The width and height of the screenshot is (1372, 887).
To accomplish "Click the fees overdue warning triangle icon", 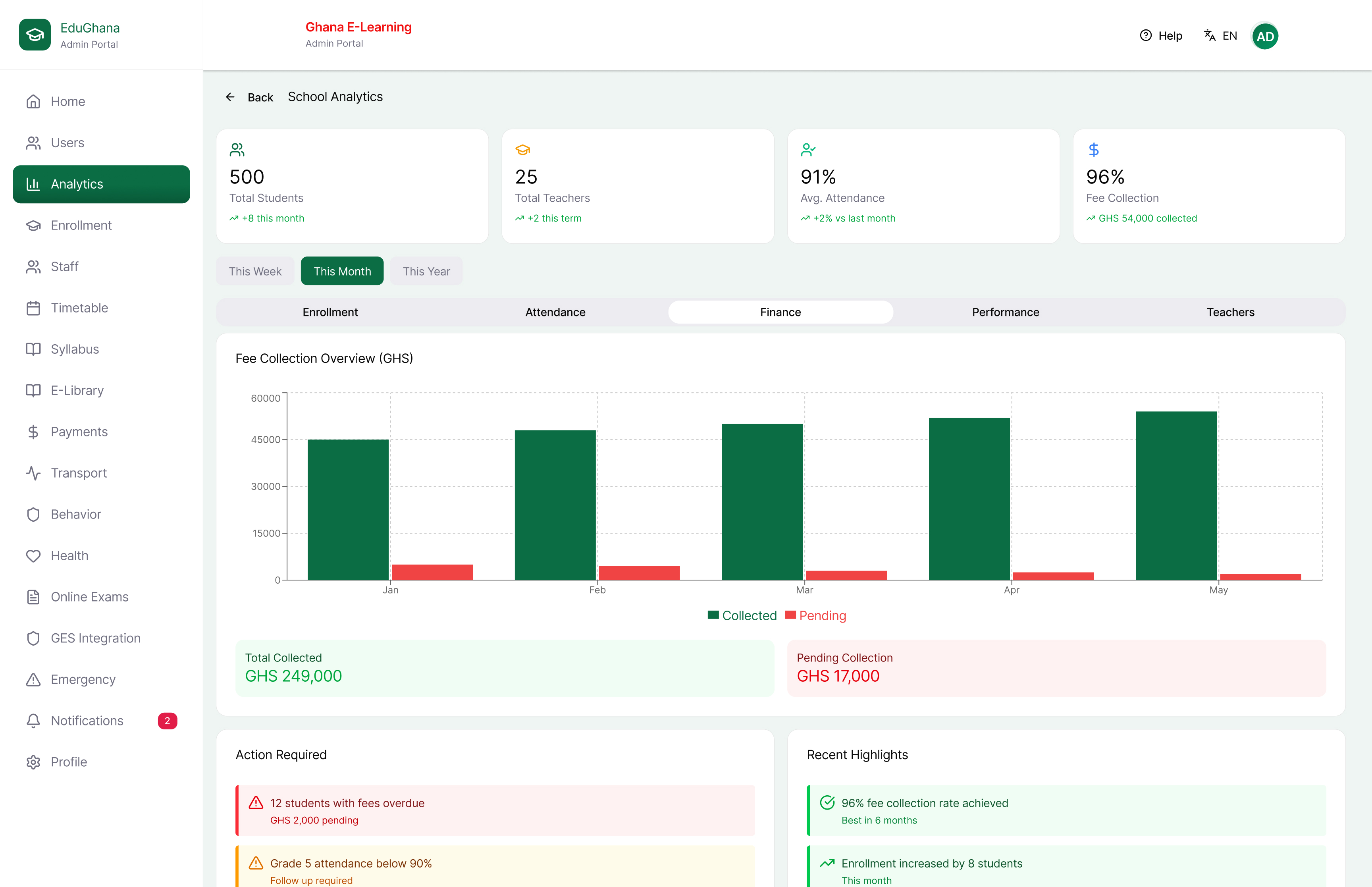I will (256, 803).
